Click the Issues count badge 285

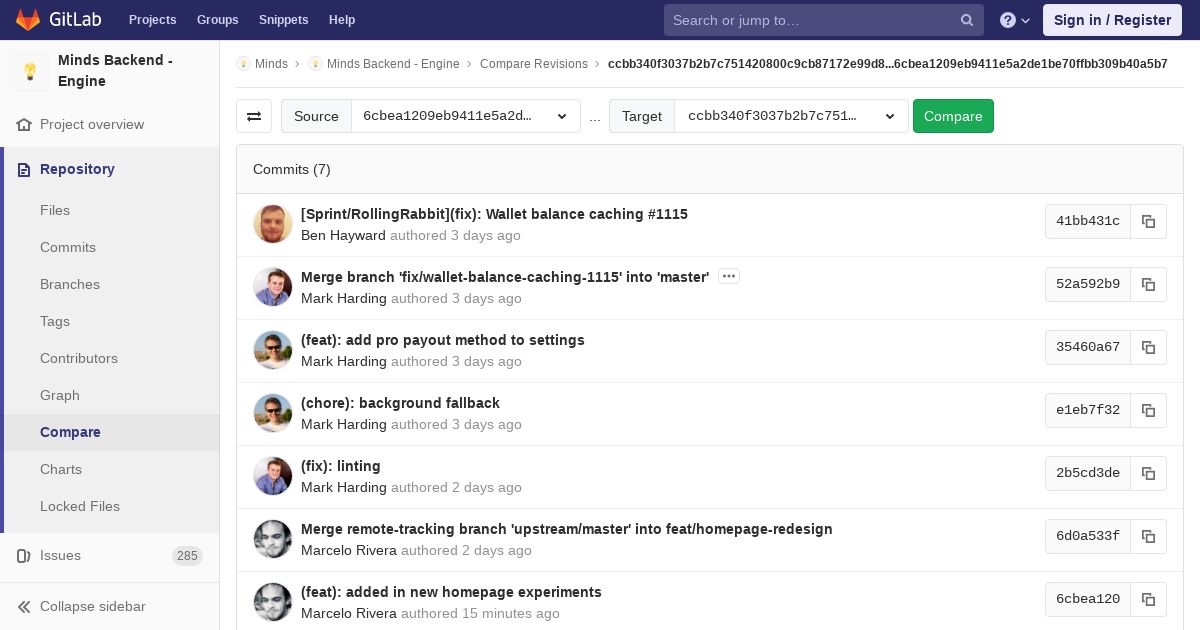pos(187,556)
